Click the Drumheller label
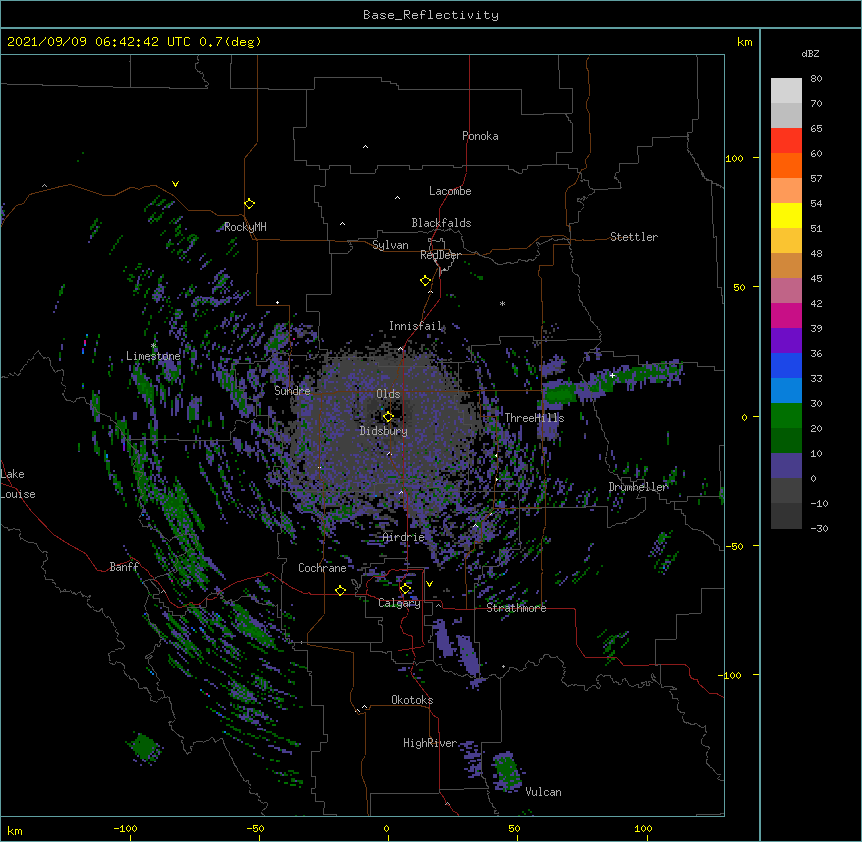 coord(638,487)
